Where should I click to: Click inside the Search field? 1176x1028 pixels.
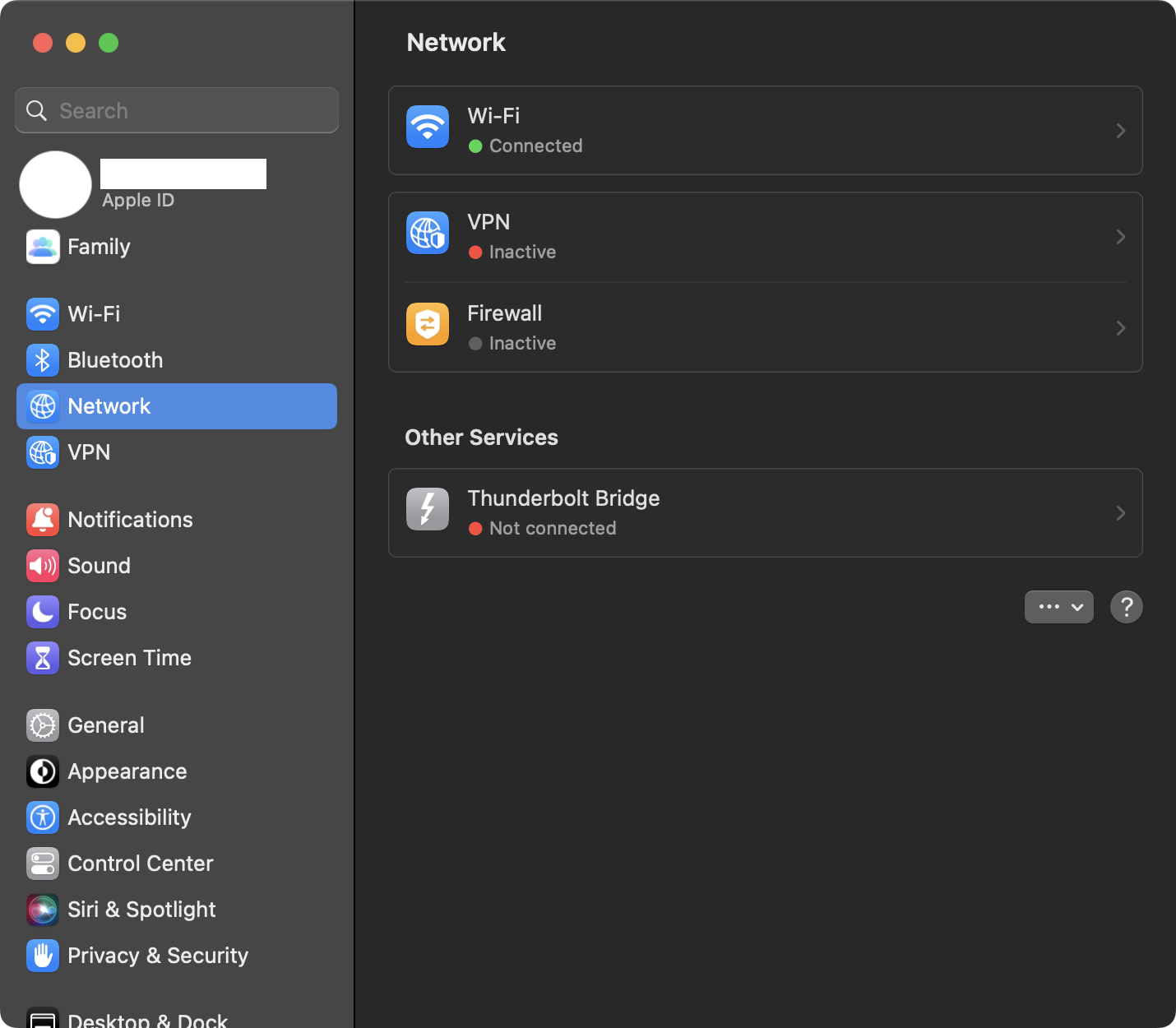176,109
